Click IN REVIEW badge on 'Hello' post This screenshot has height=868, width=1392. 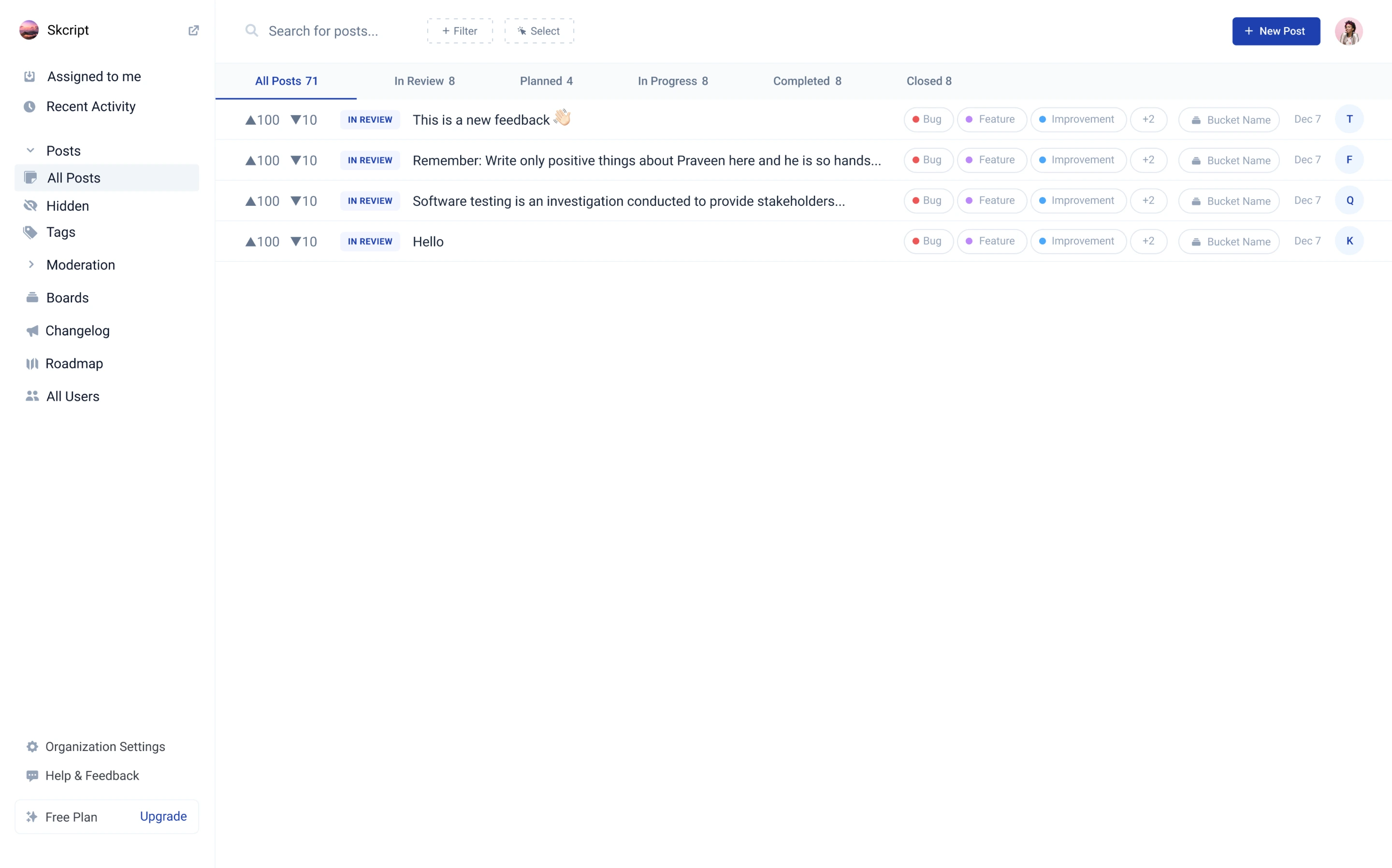370,241
